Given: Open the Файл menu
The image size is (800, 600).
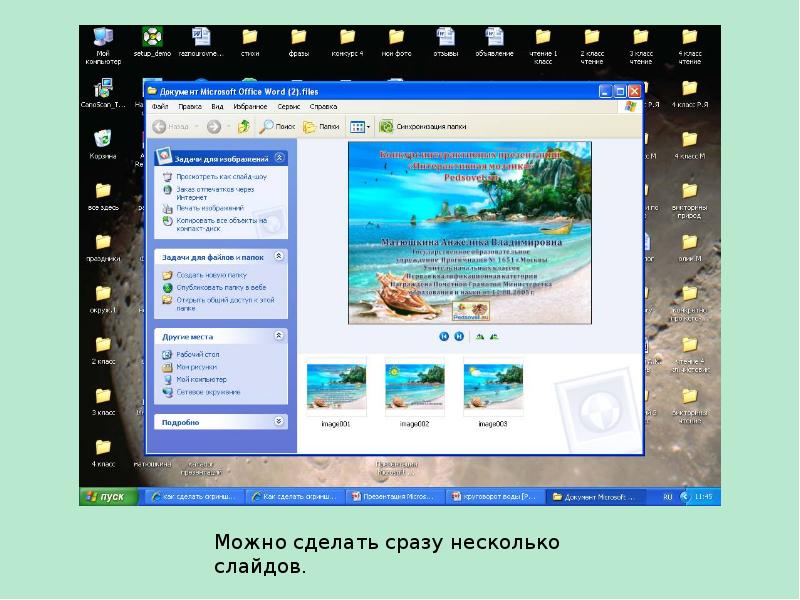Looking at the screenshot, I should click(x=159, y=106).
